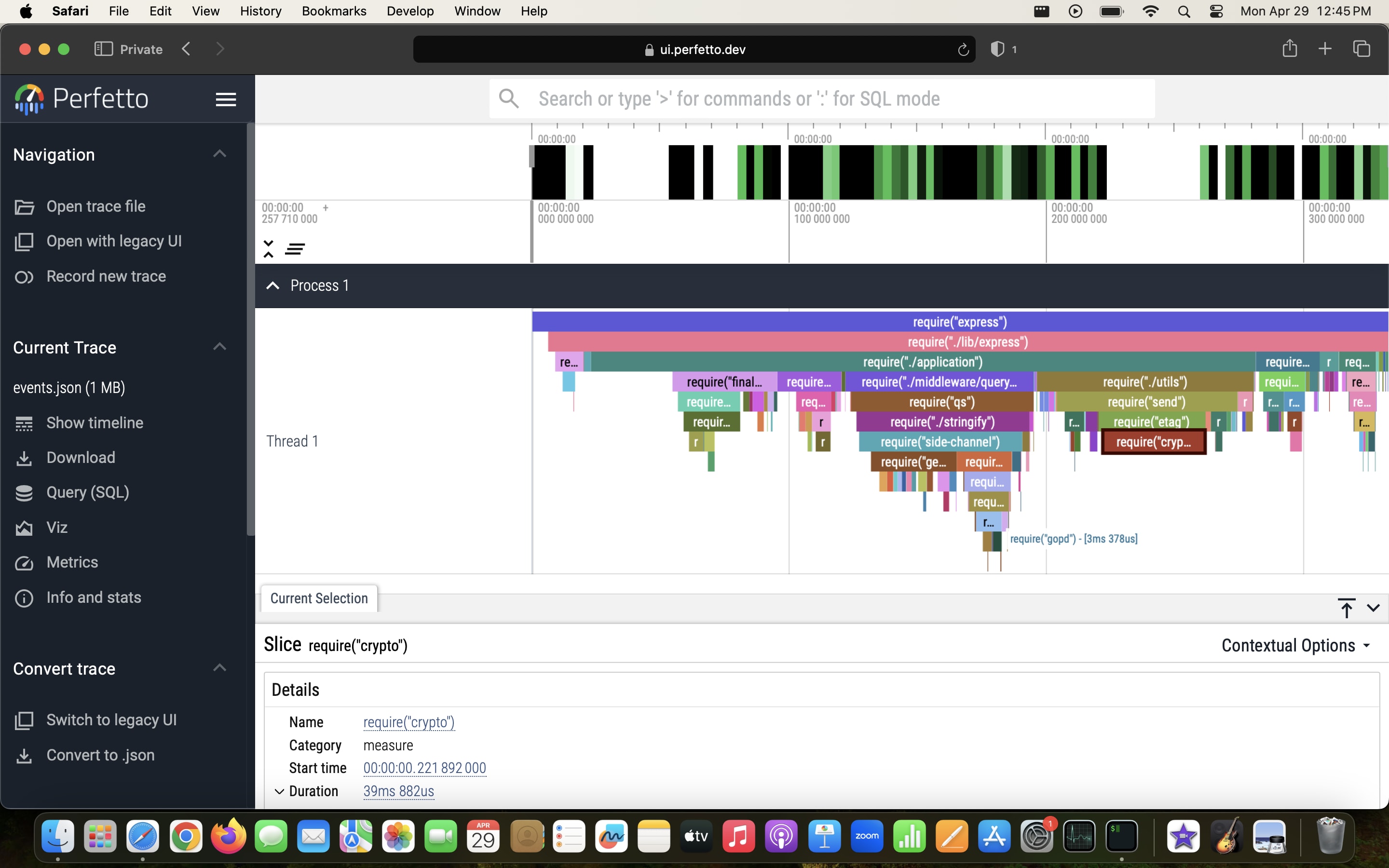
Task: Select the require("side-channel") slice
Action: pyautogui.click(x=939, y=442)
